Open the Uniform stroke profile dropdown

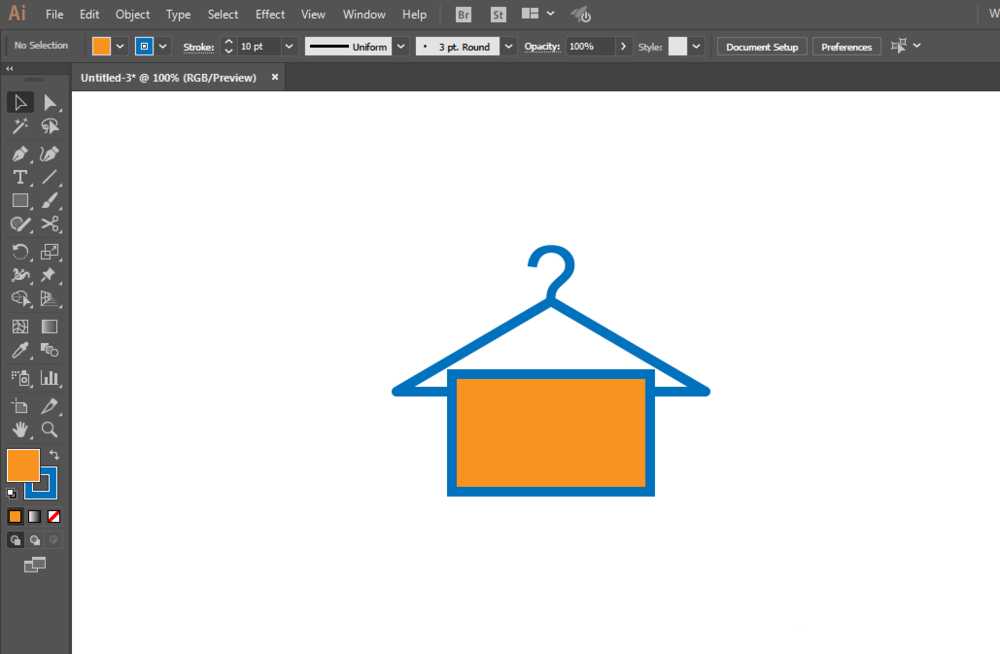pos(401,46)
